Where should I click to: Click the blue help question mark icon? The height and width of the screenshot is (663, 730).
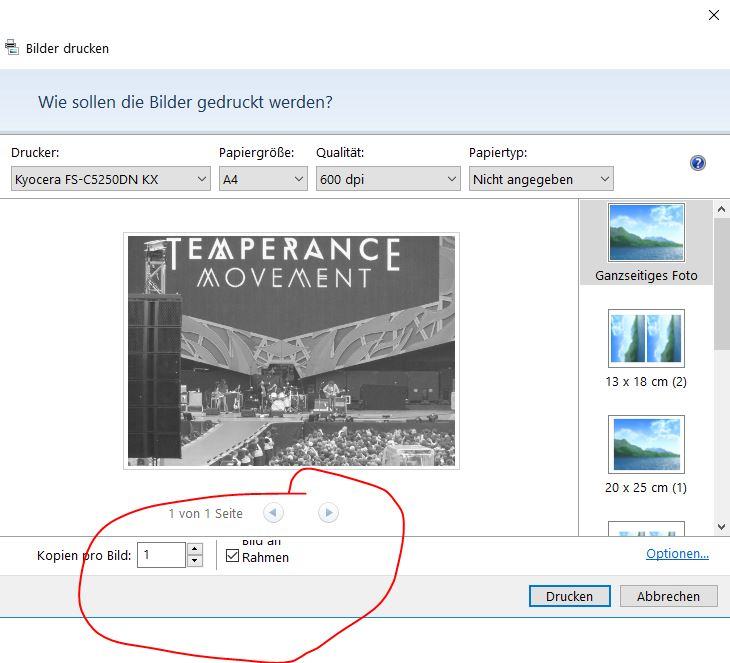697,163
